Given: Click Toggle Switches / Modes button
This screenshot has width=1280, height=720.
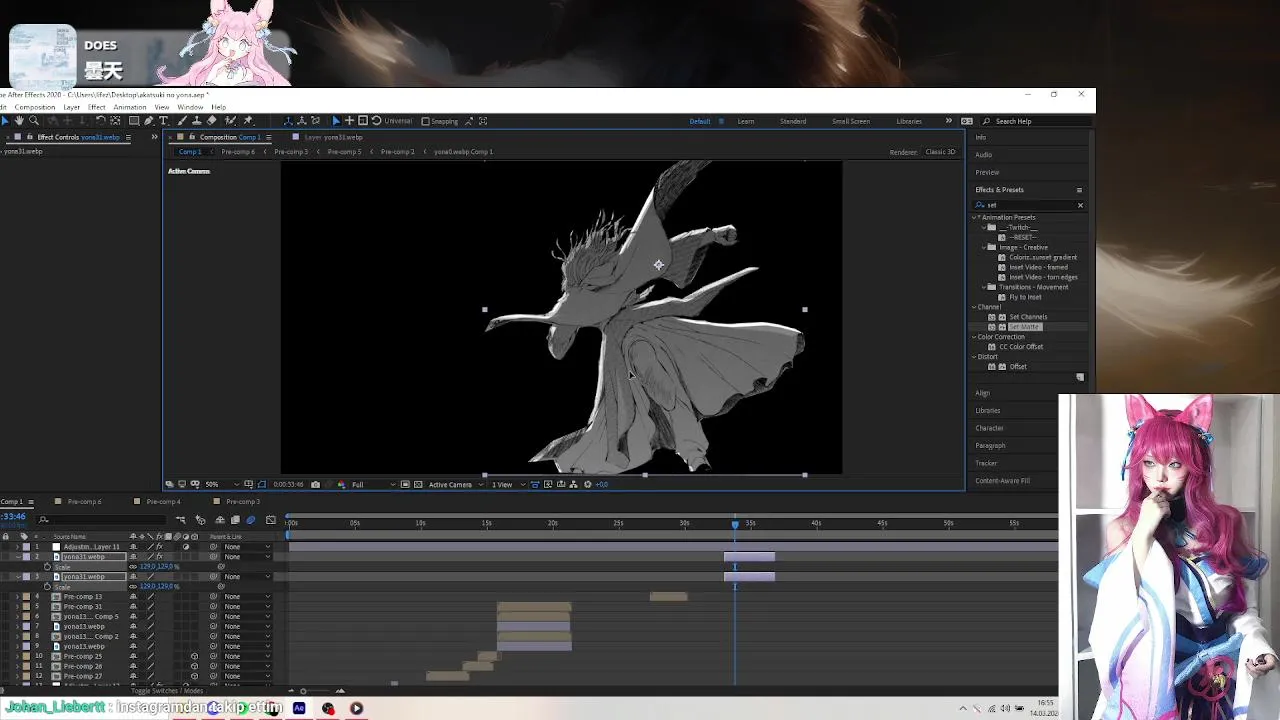Looking at the screenshot, I should click(165, 691).
